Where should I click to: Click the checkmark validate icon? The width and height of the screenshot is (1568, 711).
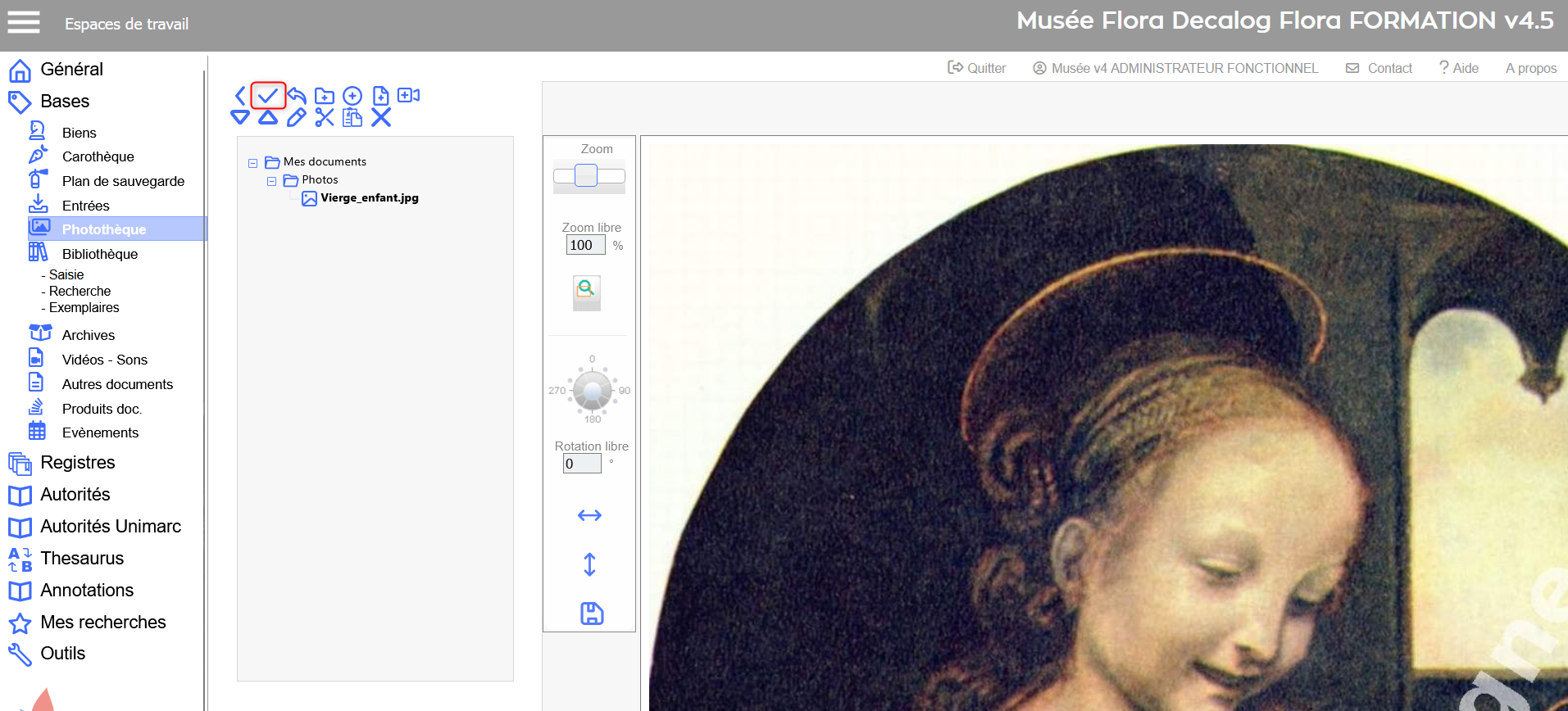pos(268,96)
